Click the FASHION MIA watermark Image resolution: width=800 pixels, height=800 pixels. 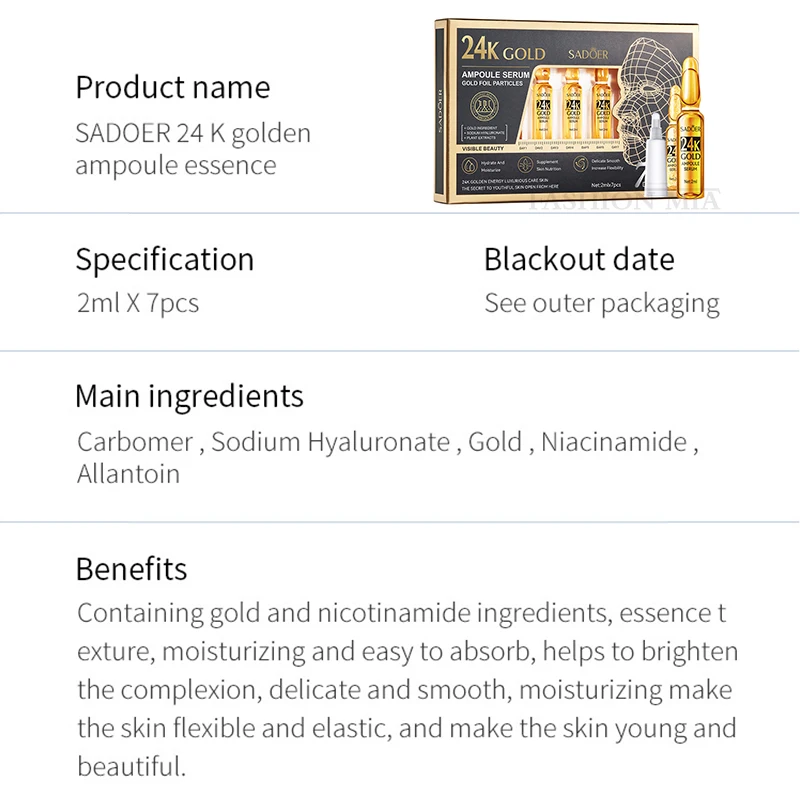coord(623,200)
